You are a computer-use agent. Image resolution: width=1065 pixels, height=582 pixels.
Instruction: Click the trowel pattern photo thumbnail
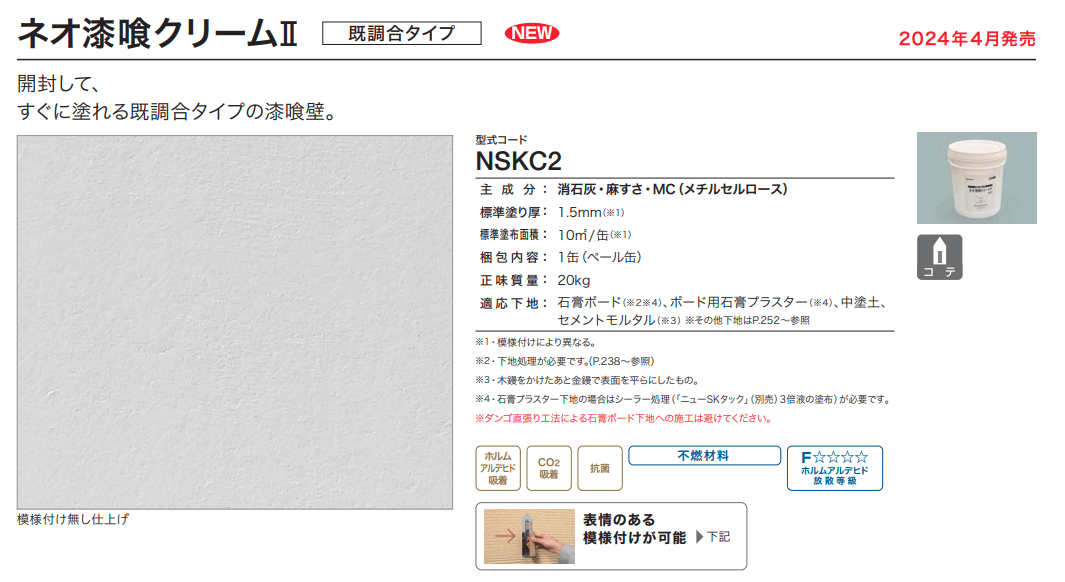click(x=529, y=536)
